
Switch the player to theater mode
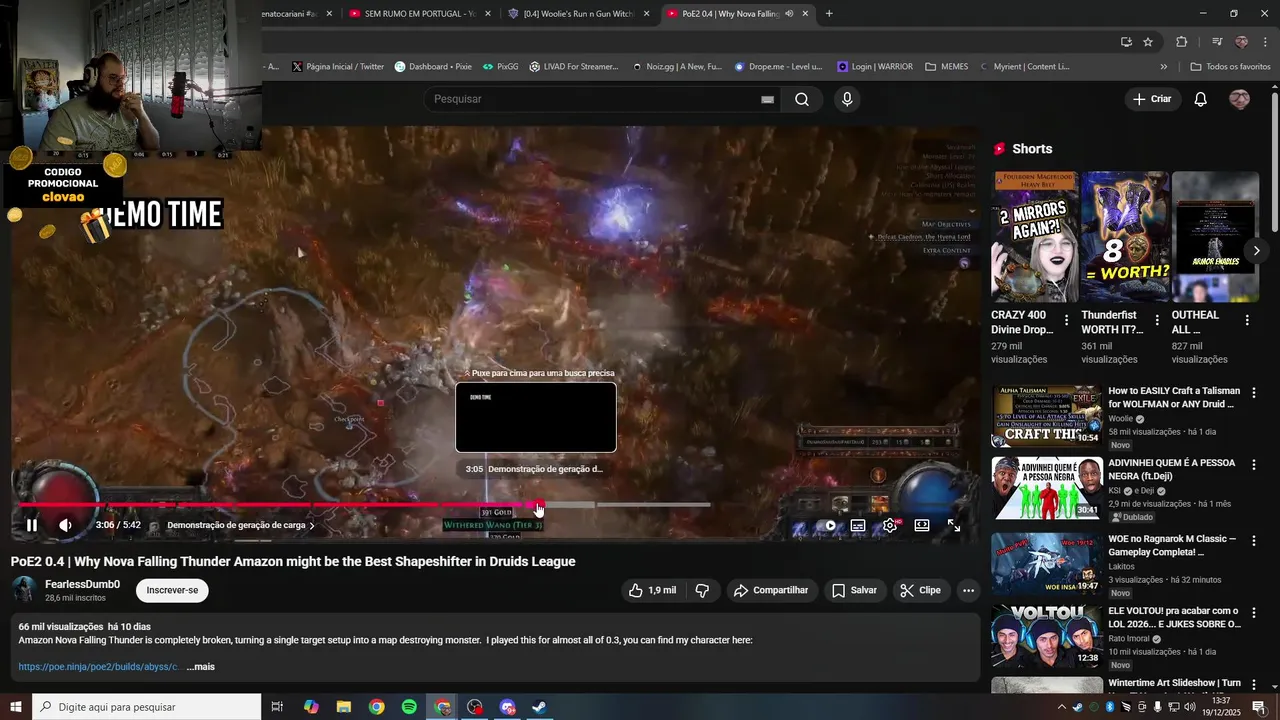coord(922,525)
